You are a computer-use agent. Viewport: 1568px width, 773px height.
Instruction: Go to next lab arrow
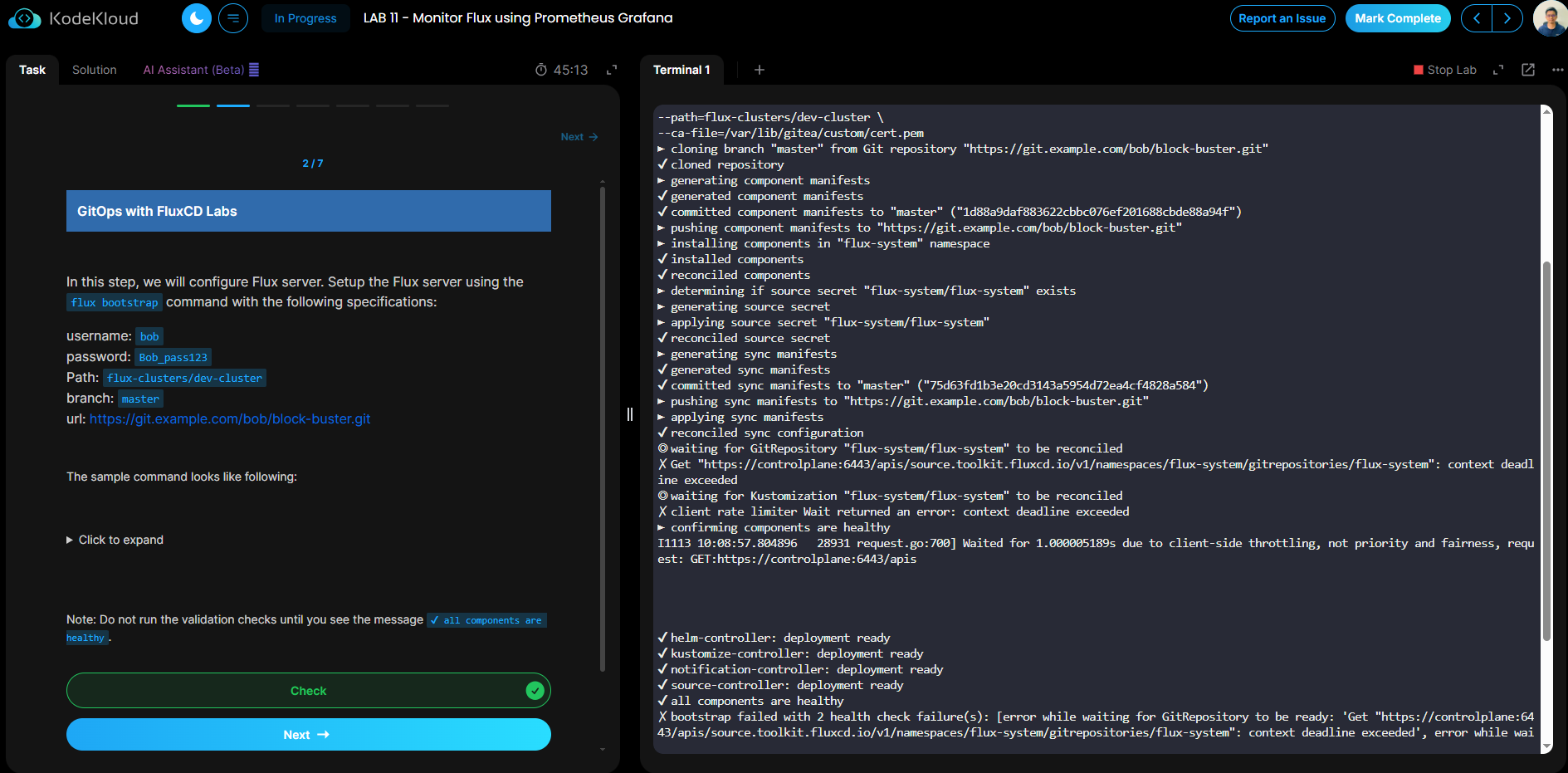pos(1507,18)
